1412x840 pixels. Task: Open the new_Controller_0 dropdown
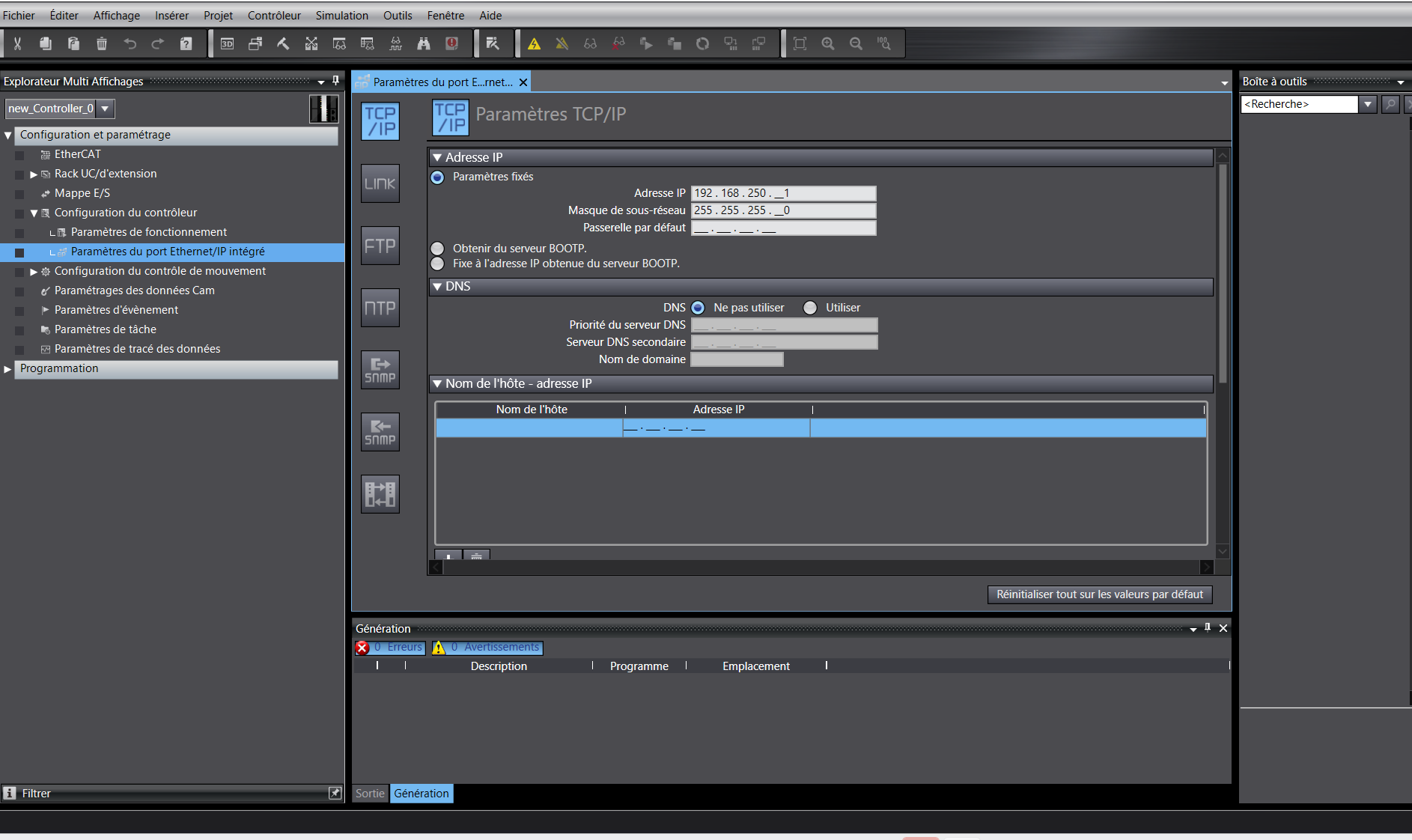click(x=106, y=109)
